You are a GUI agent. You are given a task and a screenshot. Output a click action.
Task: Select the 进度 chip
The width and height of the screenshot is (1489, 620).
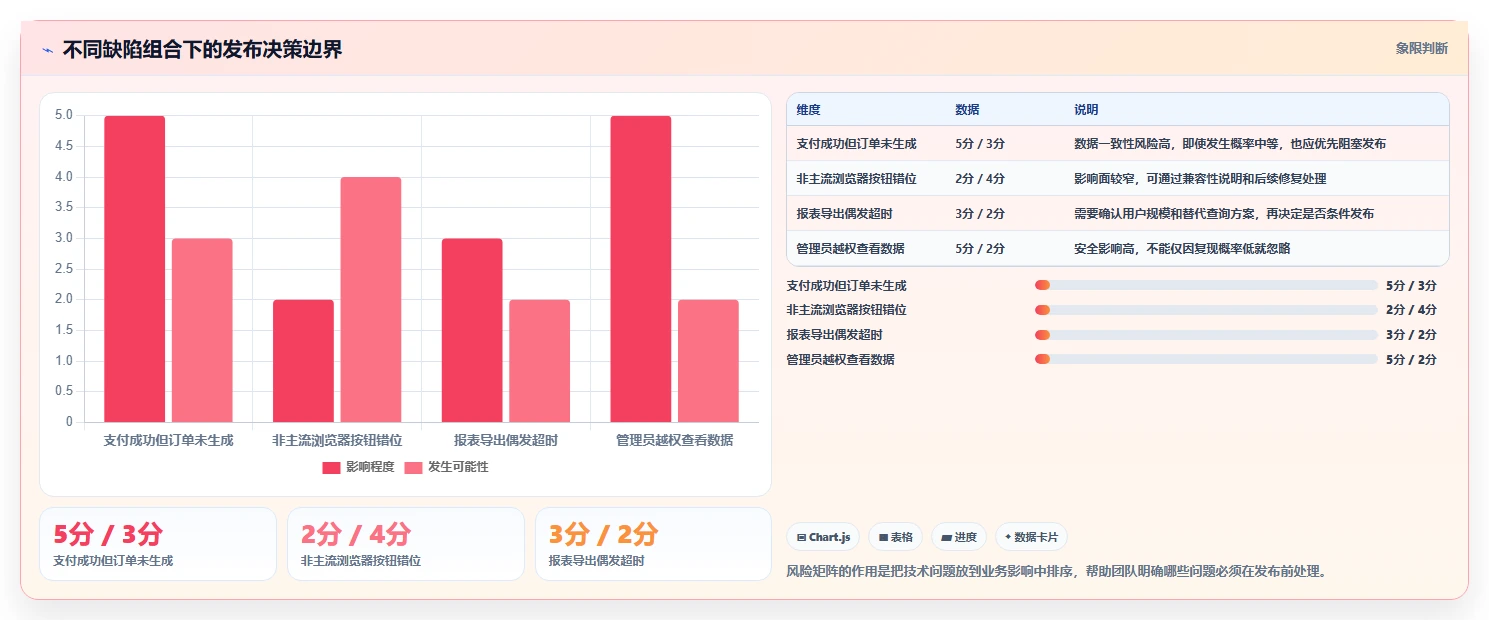(x=958, y=537)
